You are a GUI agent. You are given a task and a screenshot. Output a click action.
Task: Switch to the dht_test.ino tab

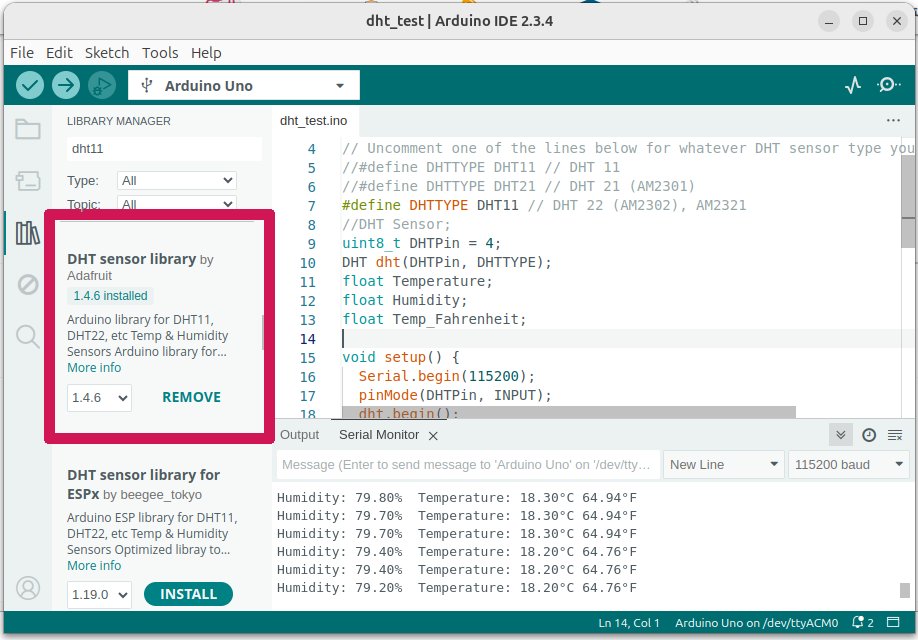coord(313,121)
